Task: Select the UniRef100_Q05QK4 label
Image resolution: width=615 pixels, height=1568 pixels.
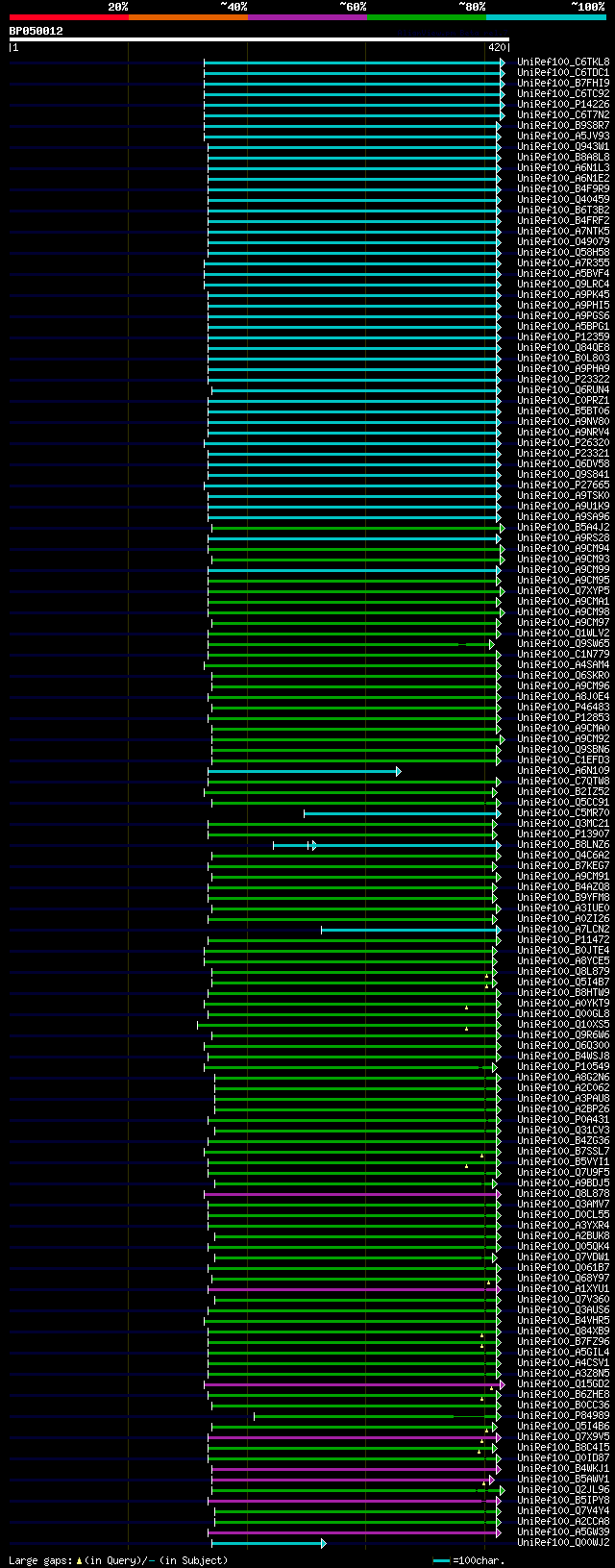Action: click(x=563, y=1246)
